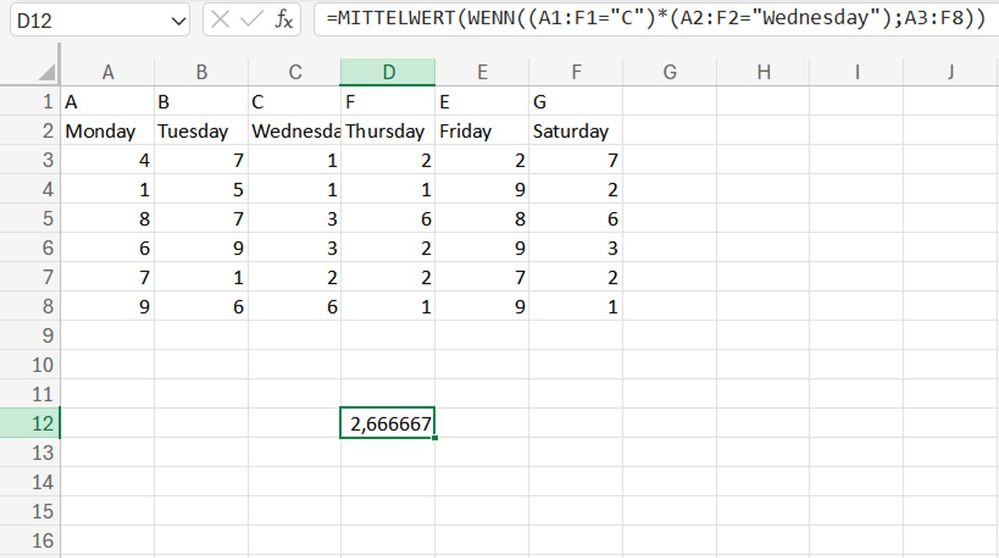
Task: Click the "Friday" cell
Action: 482,131
